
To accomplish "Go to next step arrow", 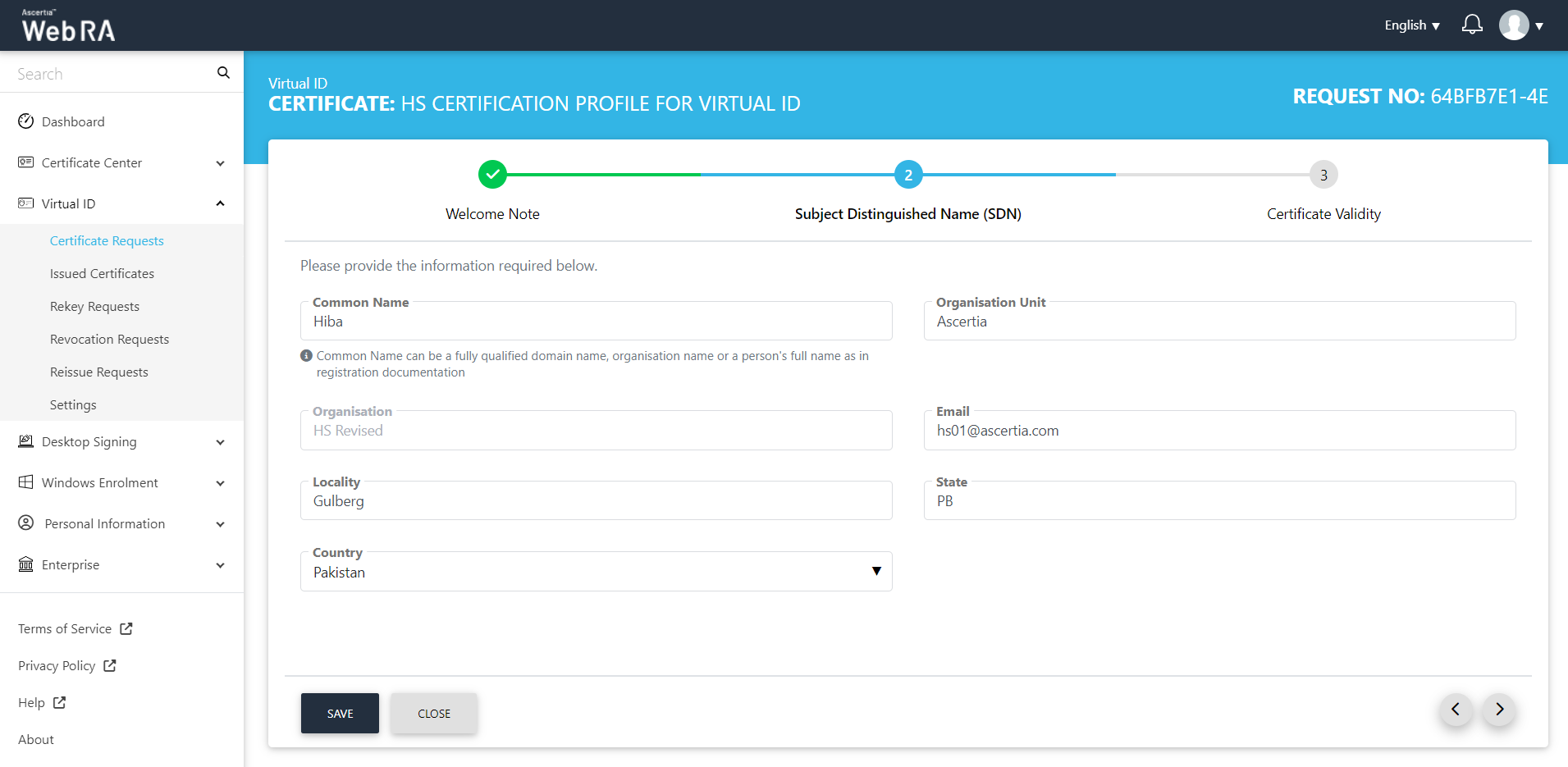I will 1499,710.
